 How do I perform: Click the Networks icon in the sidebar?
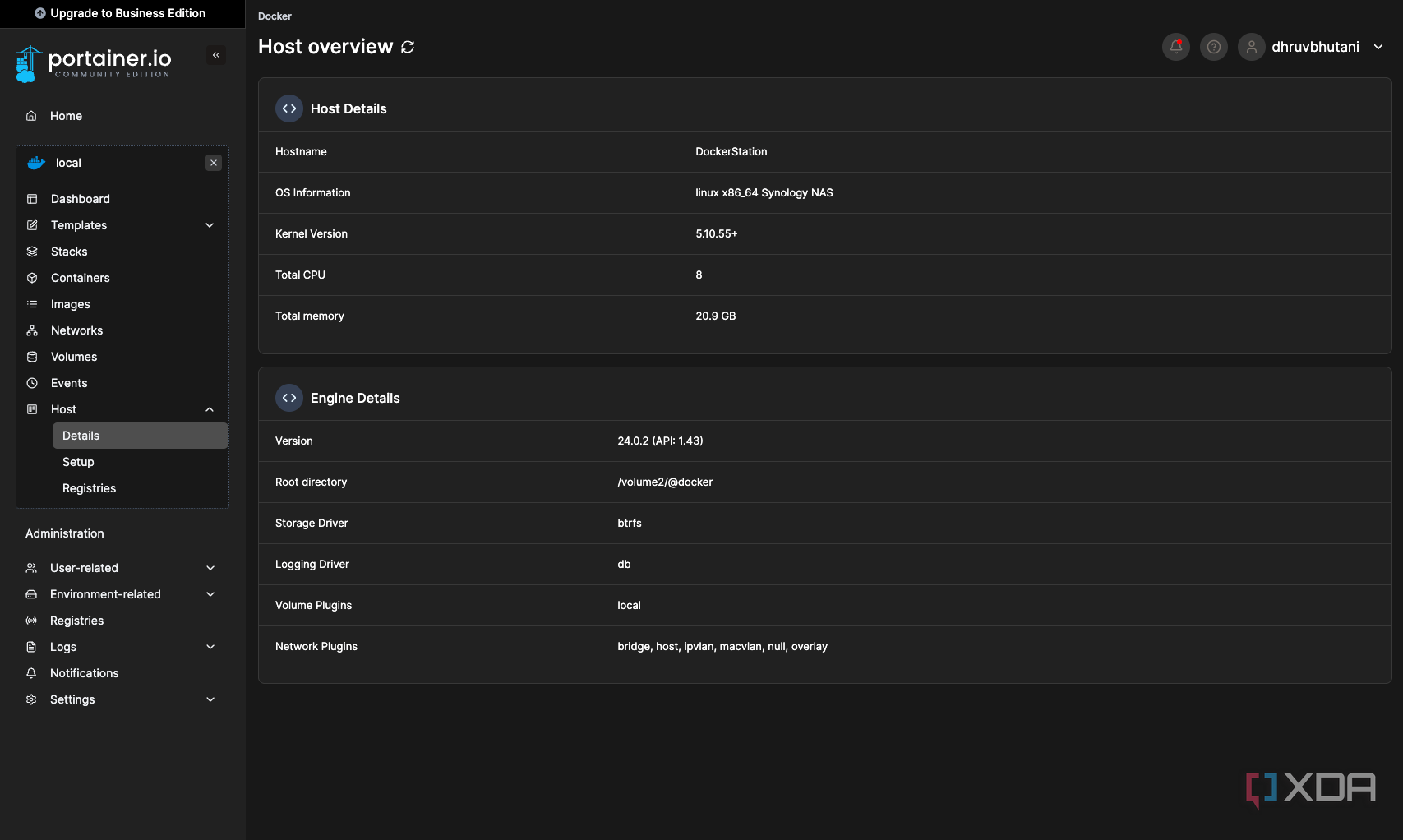coord(32,330)
